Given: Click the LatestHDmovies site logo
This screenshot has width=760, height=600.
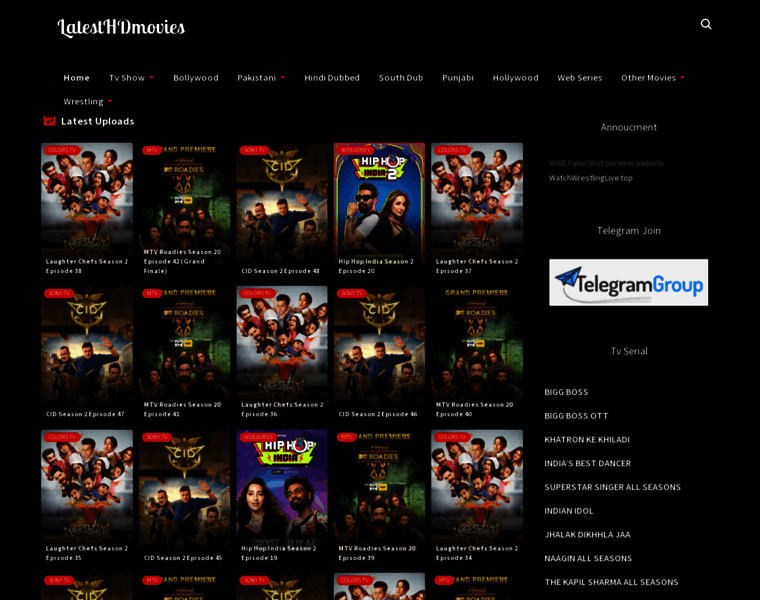Looking at the screenshot, I should click(x=121, y=27).
